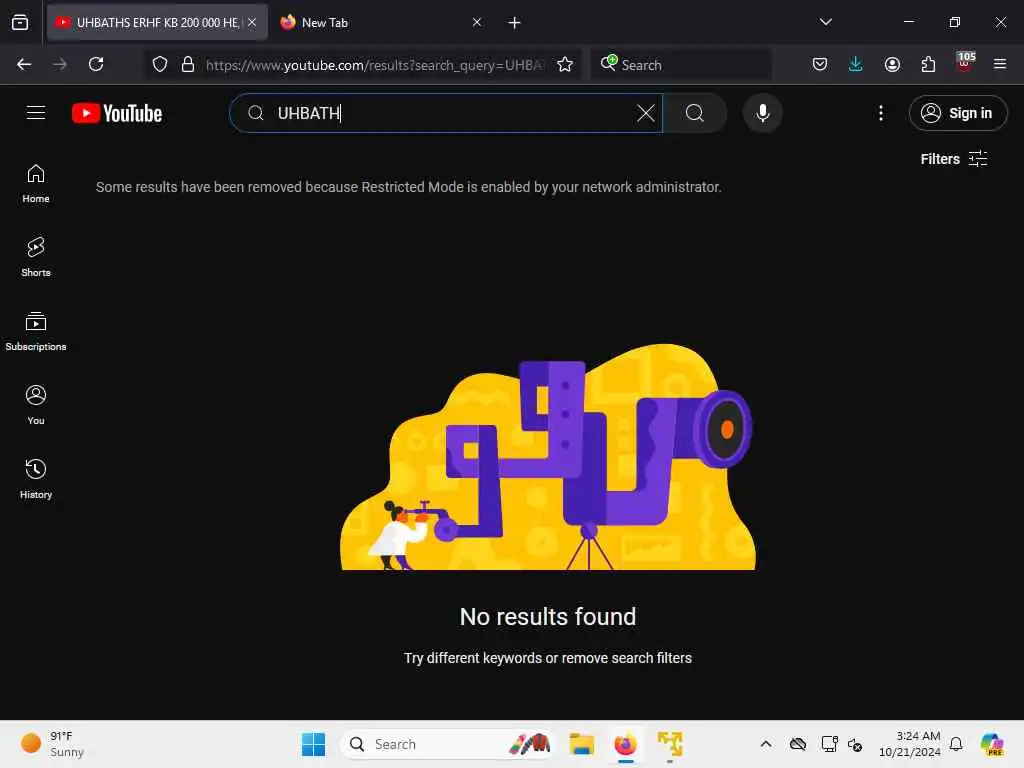Open the notifications bell
1024x768 pixels.
(x=956, y=744)
